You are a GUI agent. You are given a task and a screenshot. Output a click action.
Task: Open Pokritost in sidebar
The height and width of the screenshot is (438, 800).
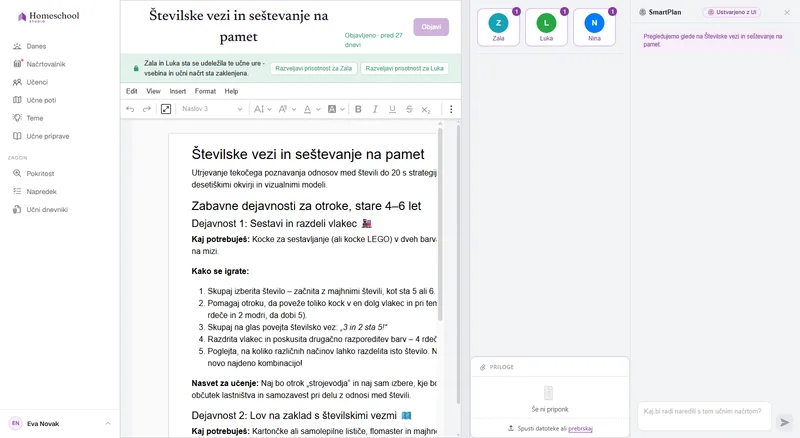pyautogui.click(x=40, y=174)
